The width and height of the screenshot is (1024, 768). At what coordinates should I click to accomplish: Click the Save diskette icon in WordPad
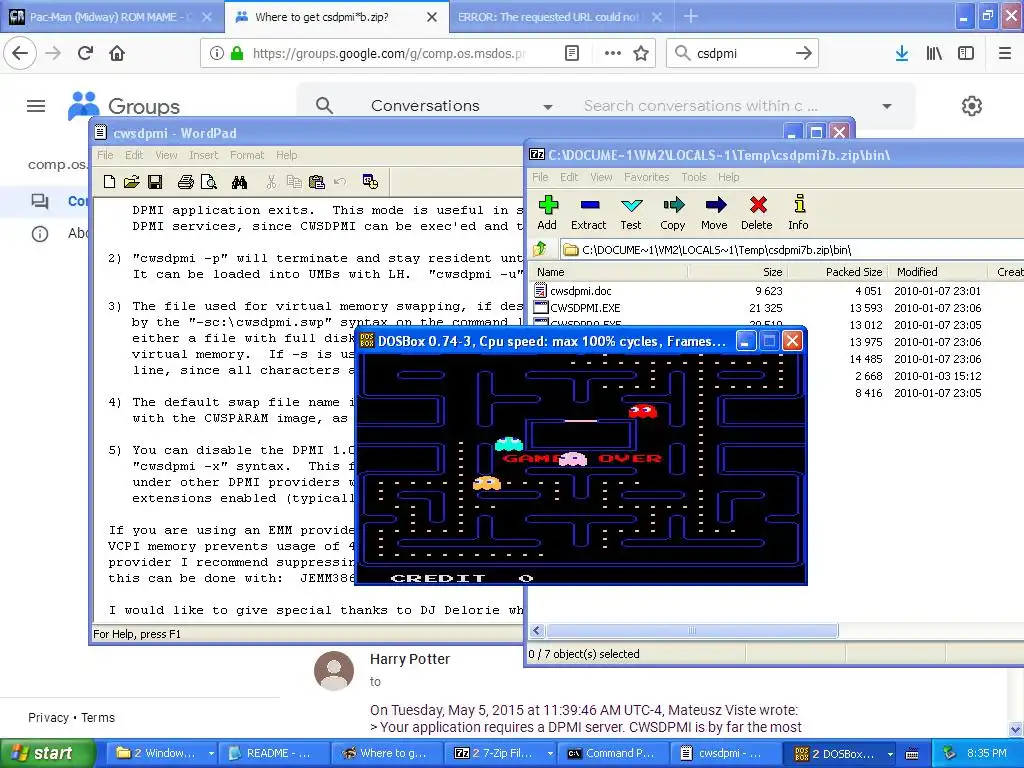click(155, 182)
